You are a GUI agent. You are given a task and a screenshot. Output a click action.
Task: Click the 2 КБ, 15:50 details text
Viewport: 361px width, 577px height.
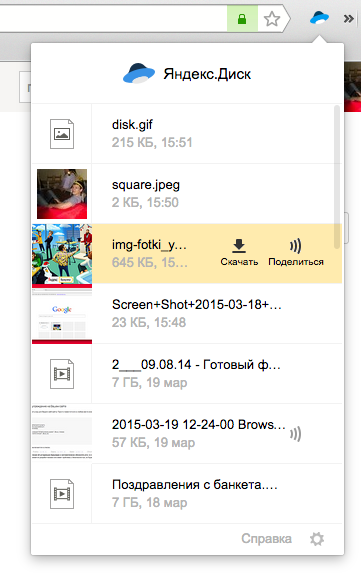(145, 202)
